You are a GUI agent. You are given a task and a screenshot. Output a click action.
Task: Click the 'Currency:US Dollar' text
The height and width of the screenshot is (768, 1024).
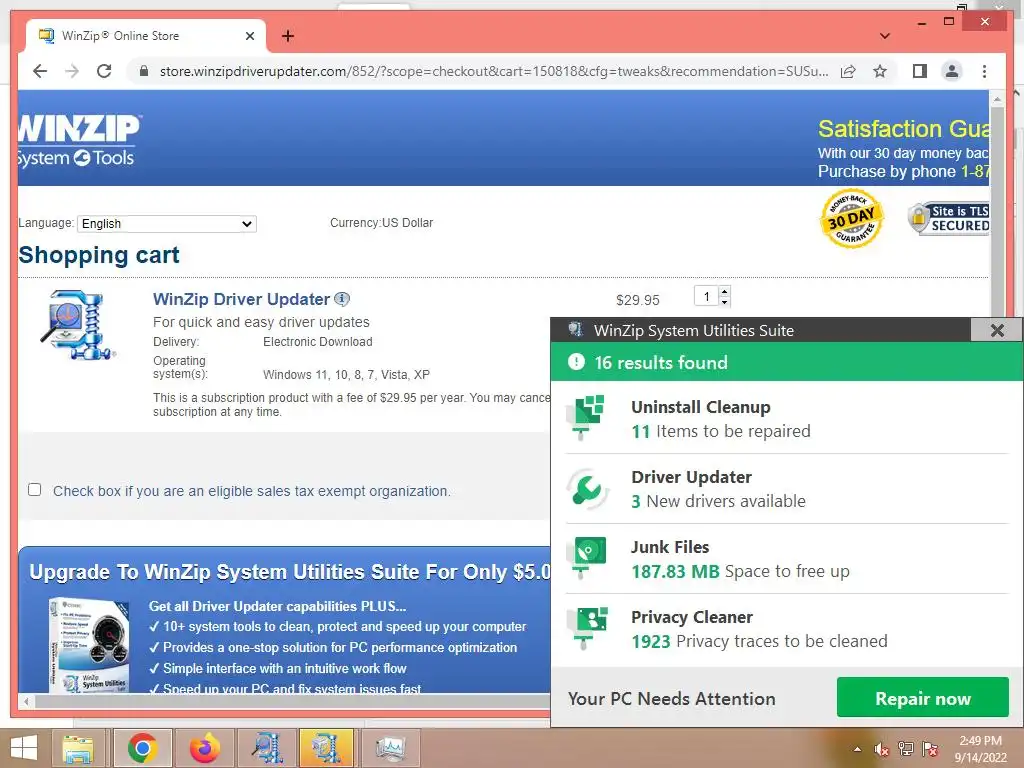coord(381,223)
